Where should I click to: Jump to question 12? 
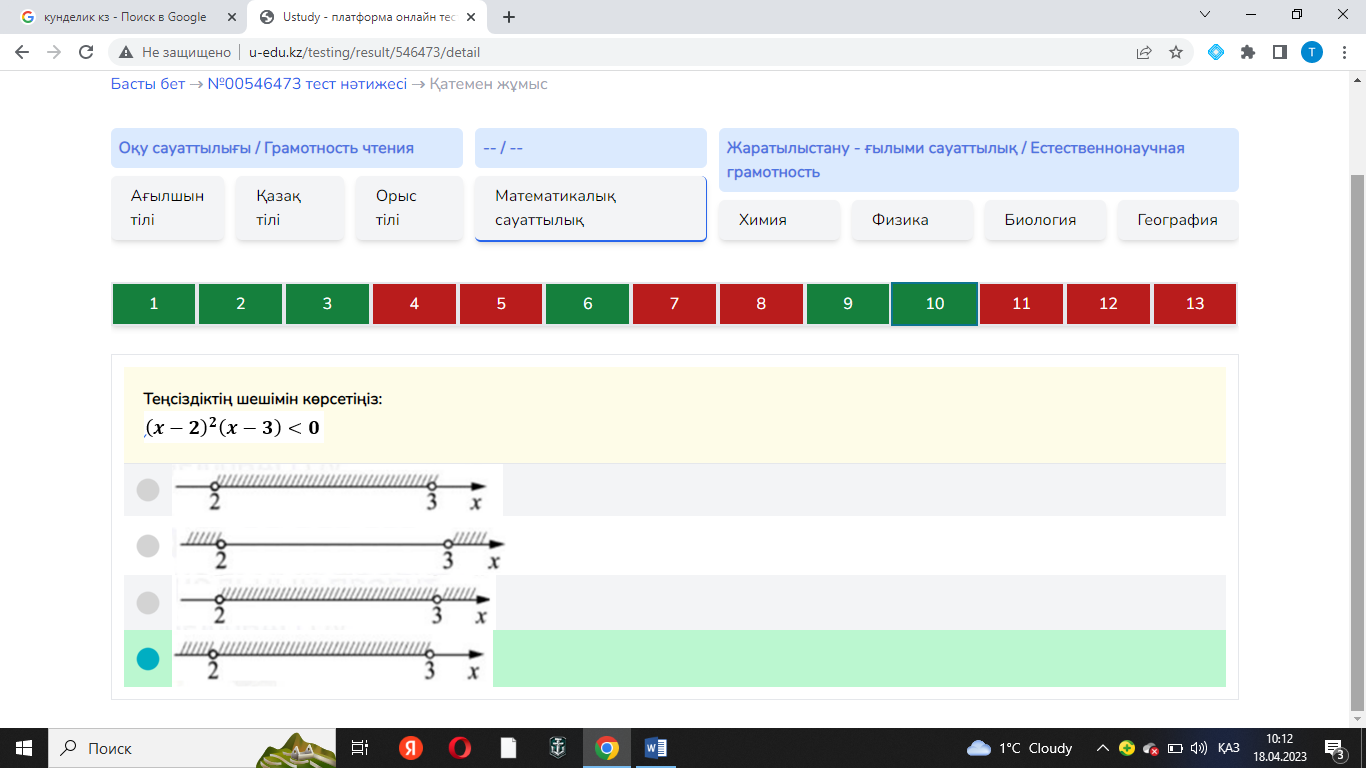click(x=1108, y=304)
